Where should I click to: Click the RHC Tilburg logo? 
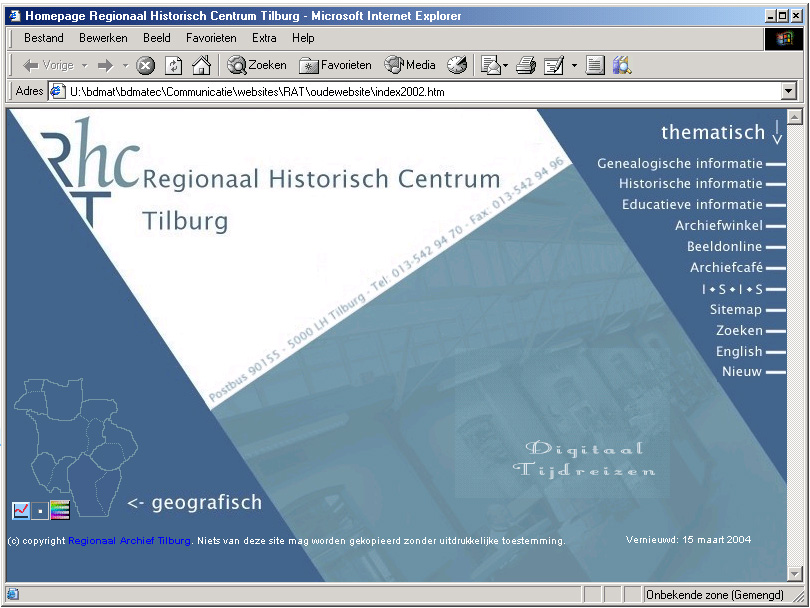click(91, 172)
